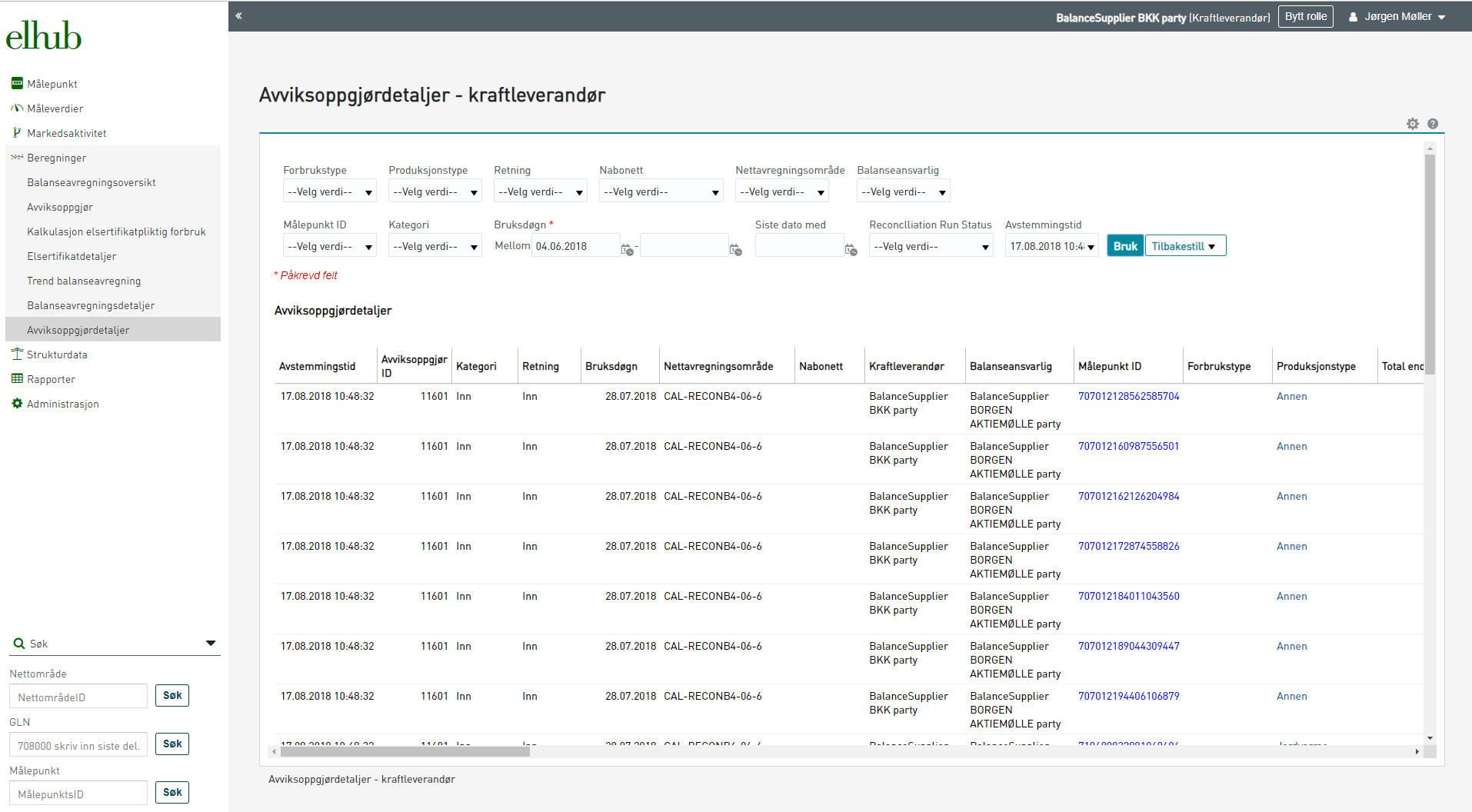
Task: Focus the Siste dato med input field
Action: [800, 246]
